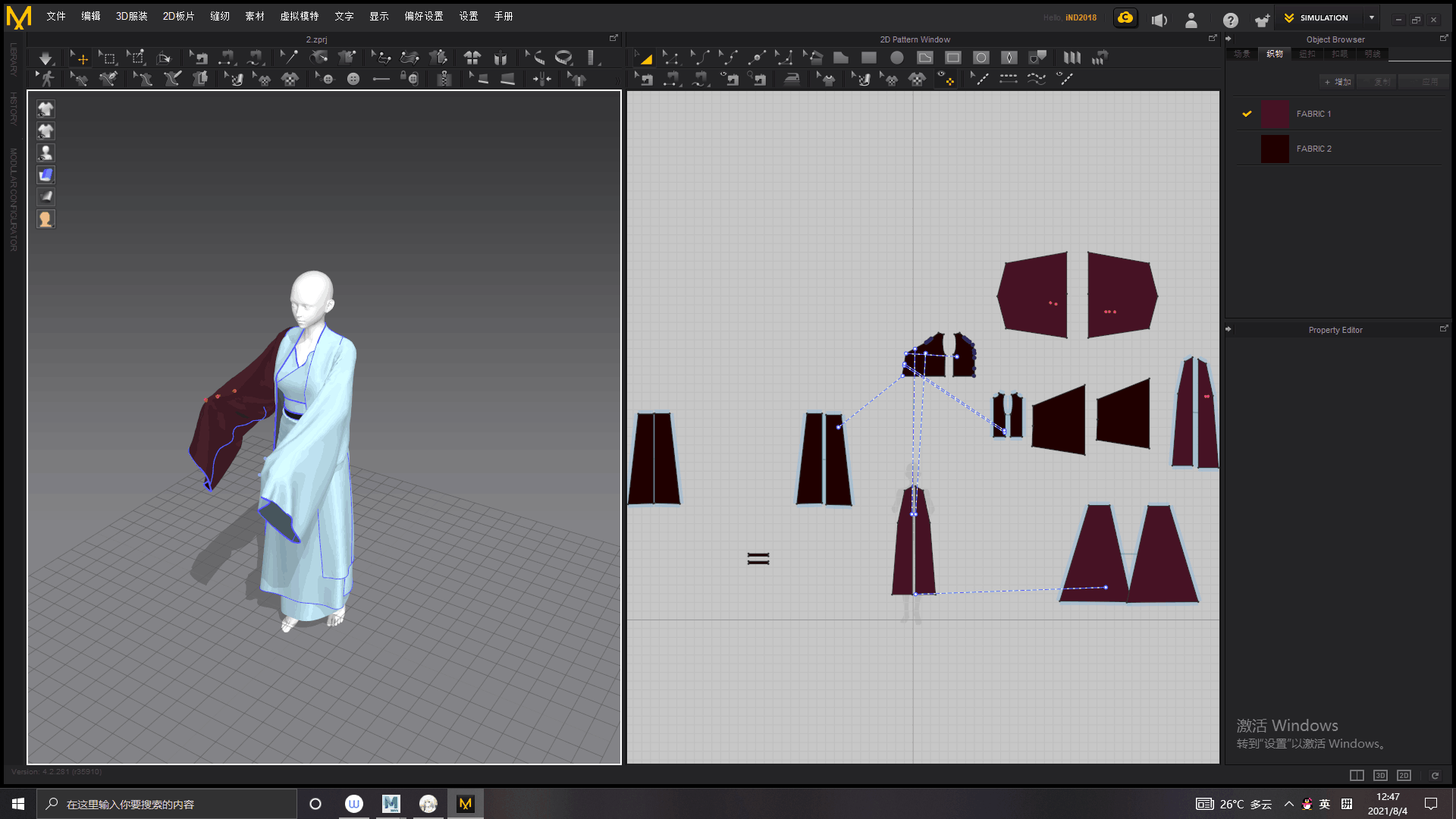This screenshot has height=819, width=1456.
Task: Select the circle pattern tool in 2D toolbar
Action: coord(897,58)
